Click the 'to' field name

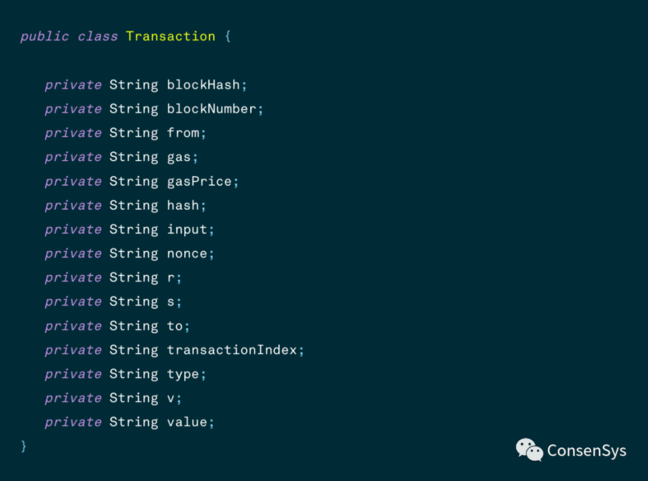(175, 326)
